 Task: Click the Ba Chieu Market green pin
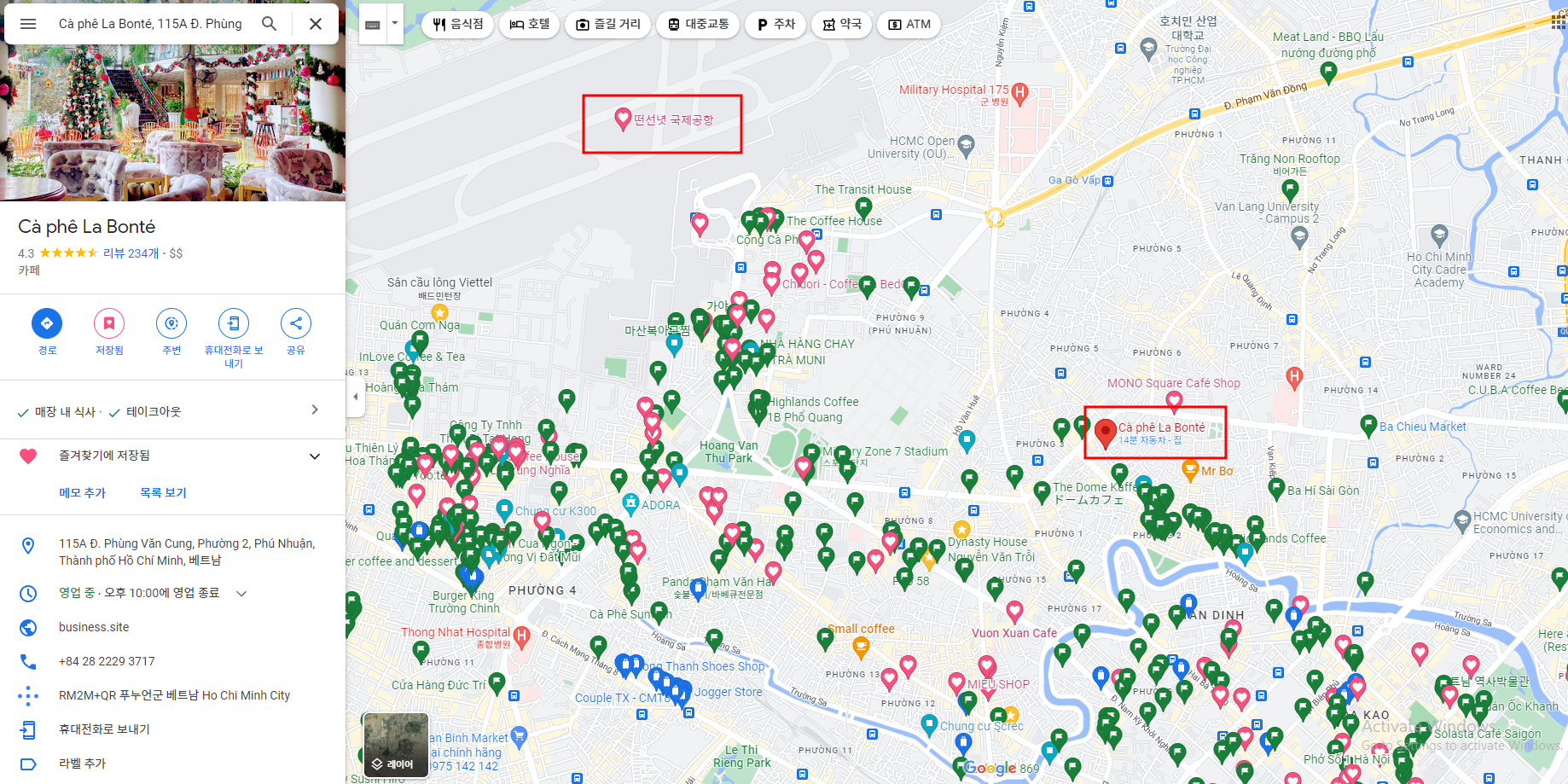coord(1368,425)
